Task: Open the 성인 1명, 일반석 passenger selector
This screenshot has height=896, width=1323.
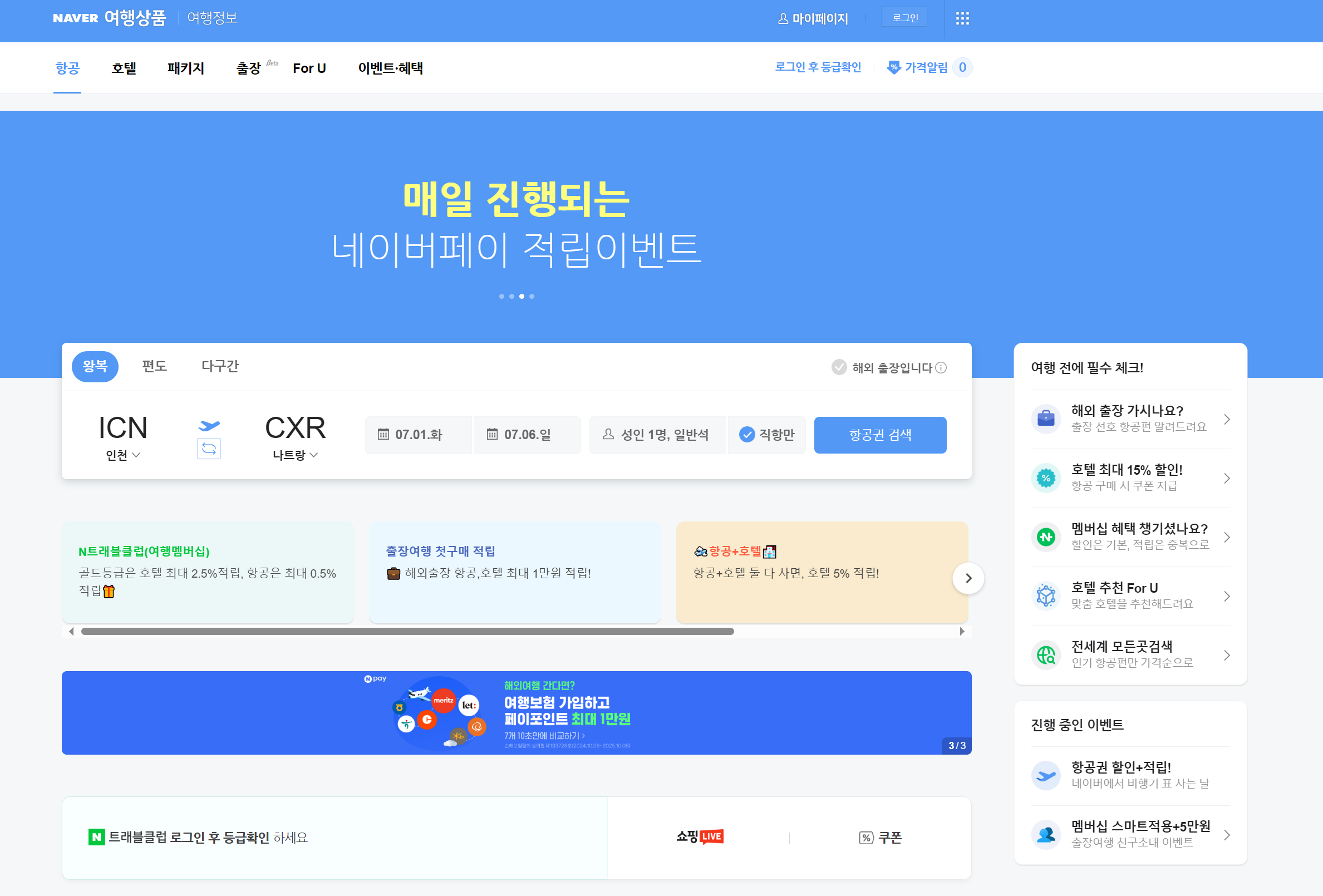Action: coord(656,435)
